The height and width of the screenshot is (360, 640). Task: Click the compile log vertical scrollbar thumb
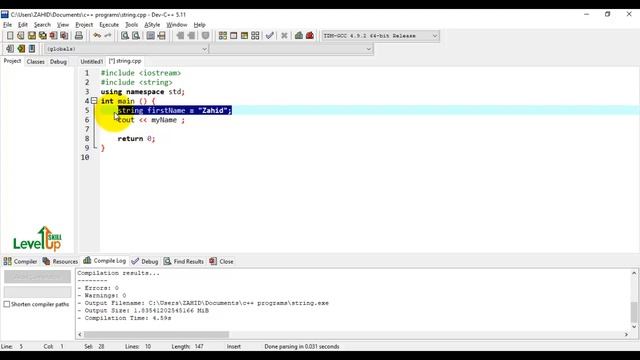[633, 312]
